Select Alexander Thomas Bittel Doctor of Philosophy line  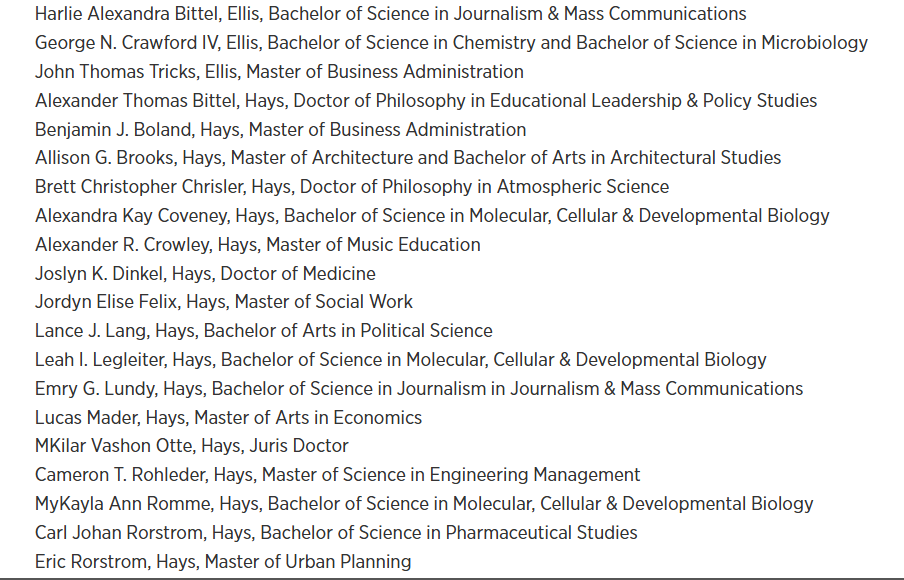425,100
